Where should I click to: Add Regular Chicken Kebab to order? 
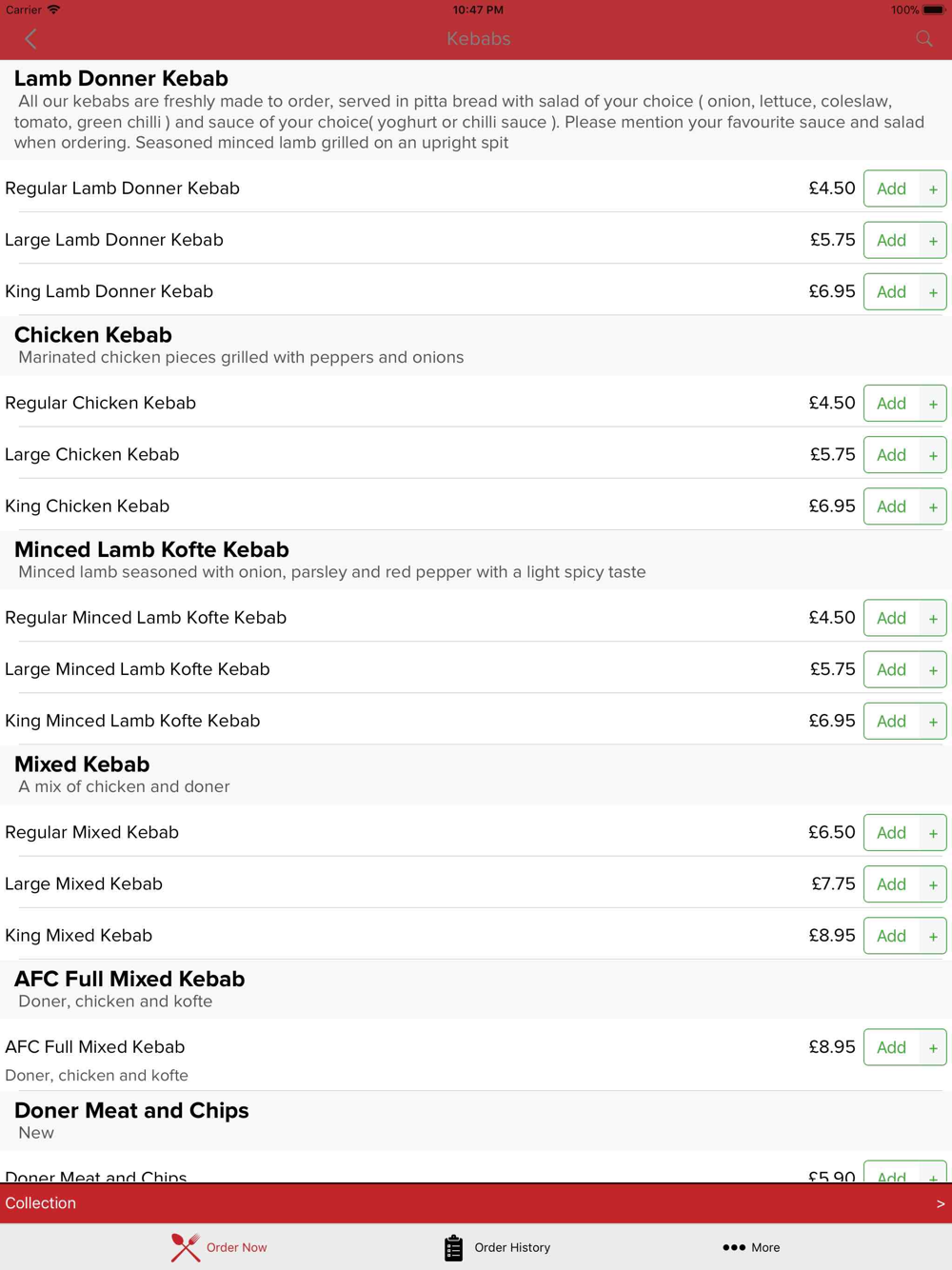[891, 404]
